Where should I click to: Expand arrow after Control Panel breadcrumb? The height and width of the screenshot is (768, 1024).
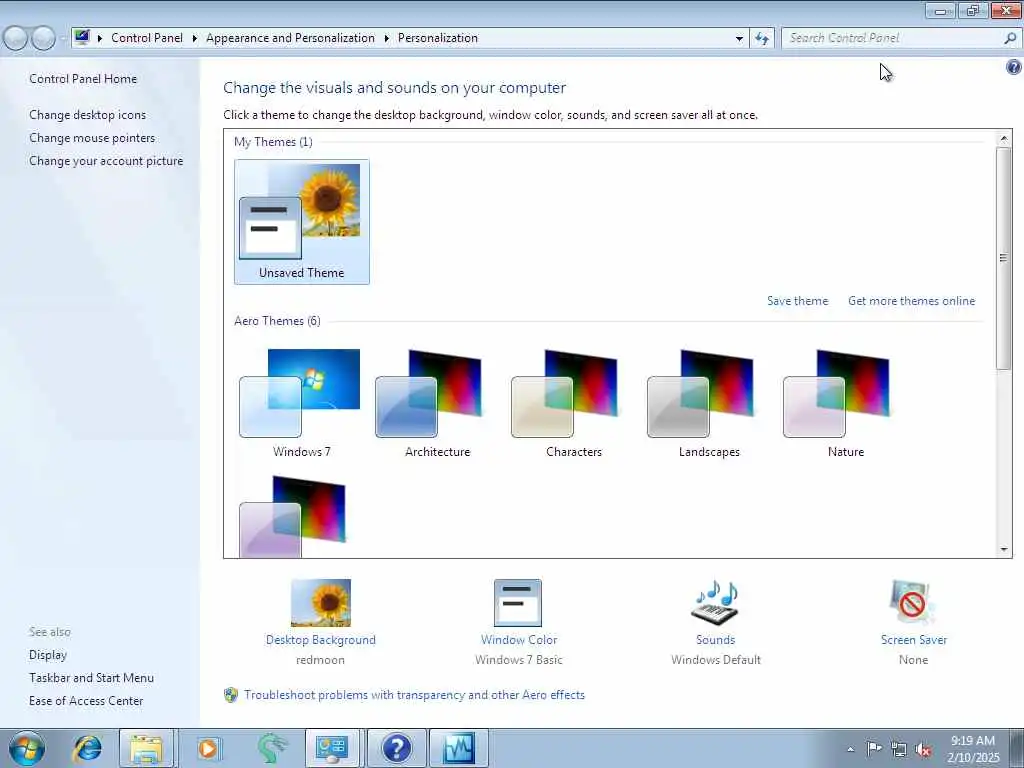(x=195, y=38)
